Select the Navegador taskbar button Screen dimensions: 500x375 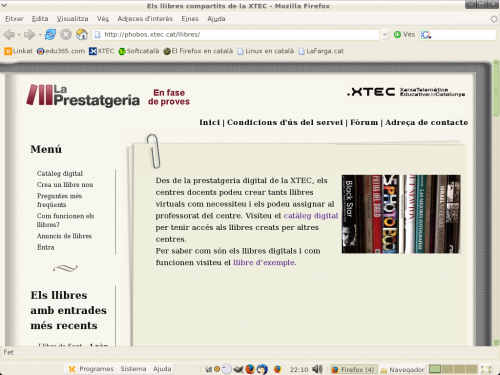coord(403,369)
